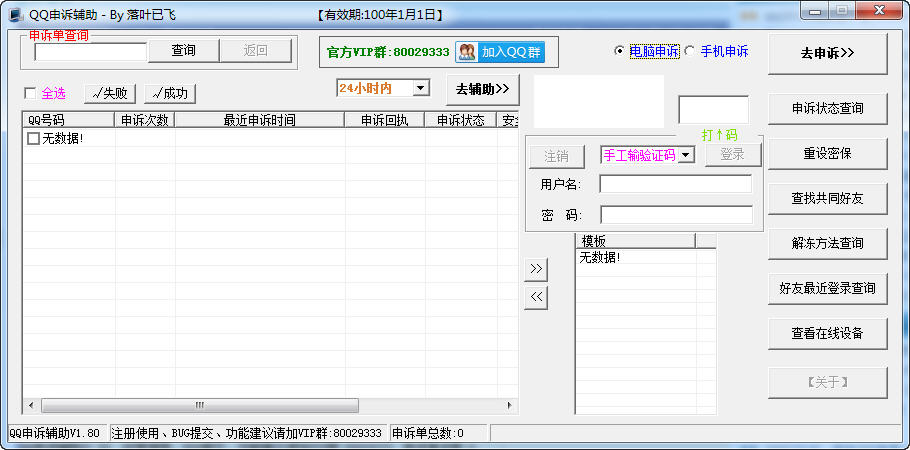Click the 查看在线设备 button
This screenshot has width=910, height=450.
[x=828, y=333]
